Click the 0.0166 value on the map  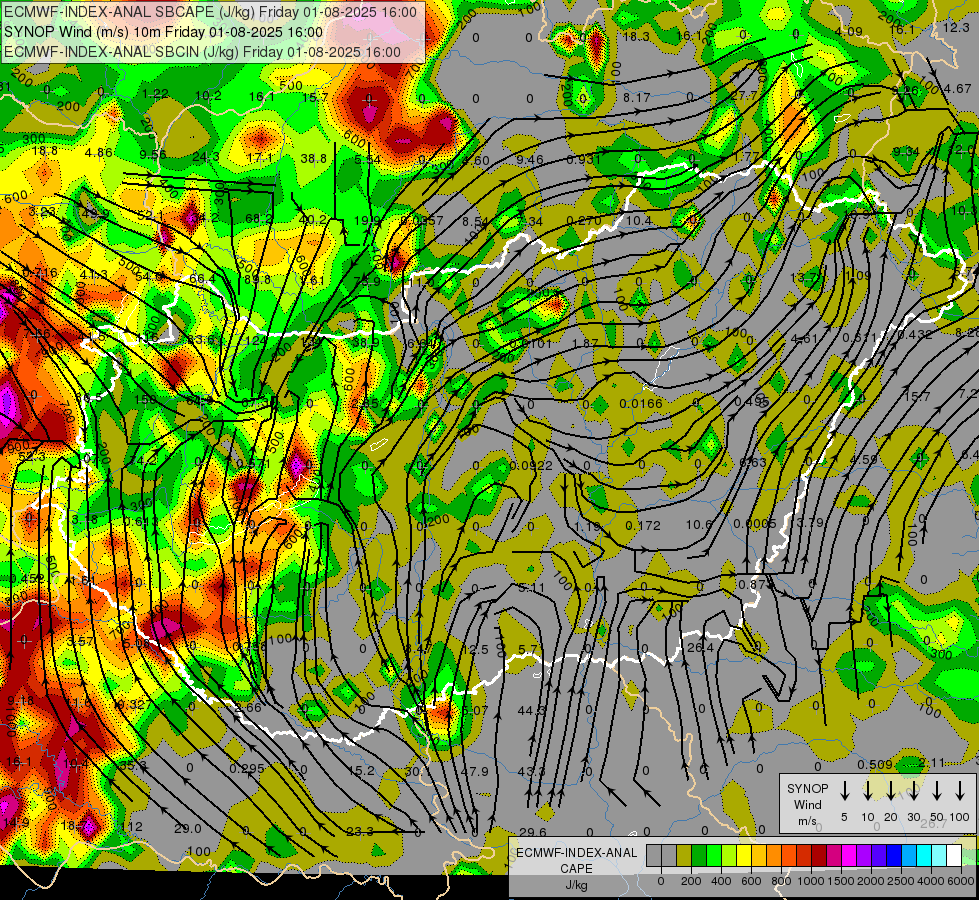(641, 403)
